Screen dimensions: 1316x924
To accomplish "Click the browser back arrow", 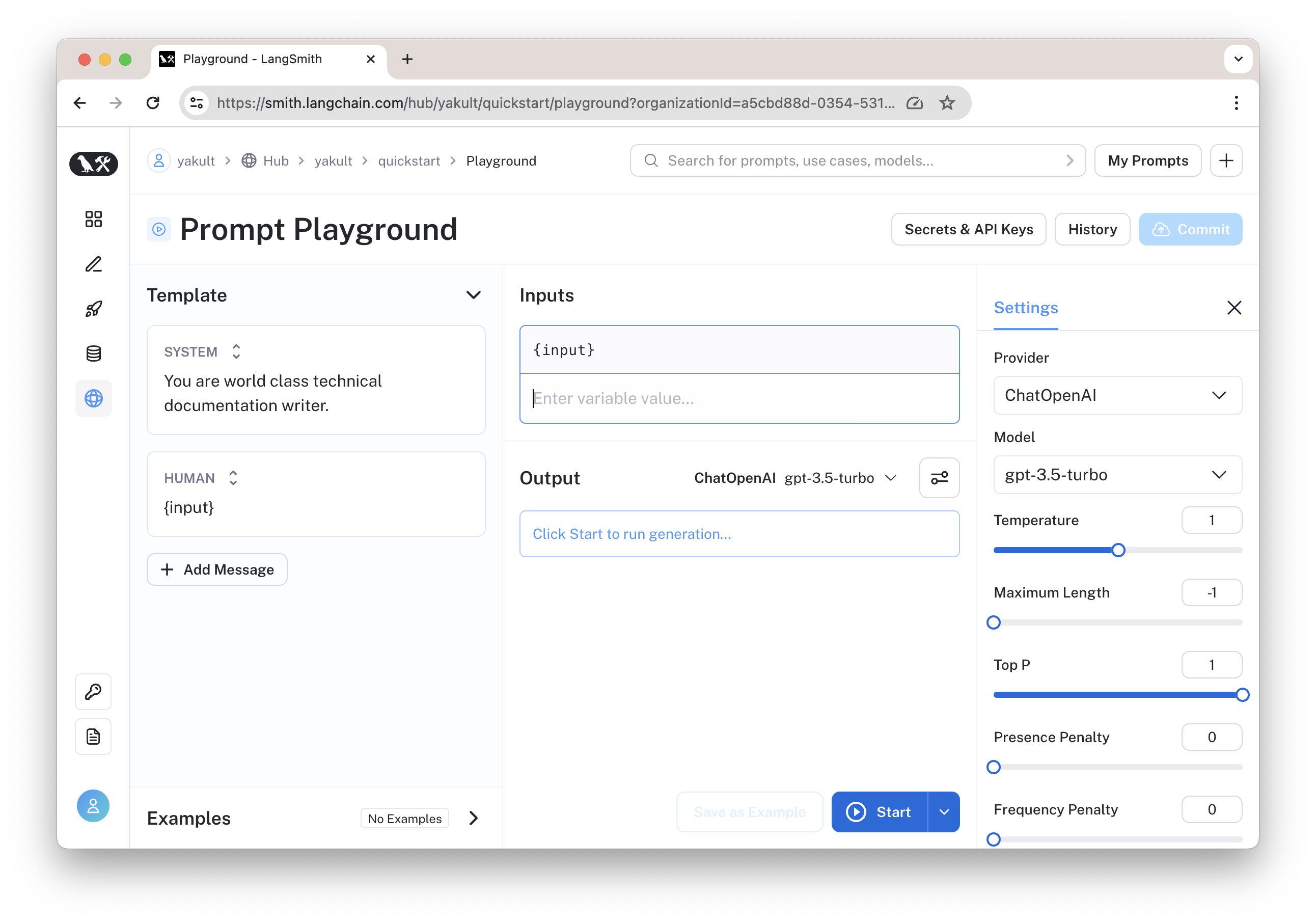I will pos(79,103).
